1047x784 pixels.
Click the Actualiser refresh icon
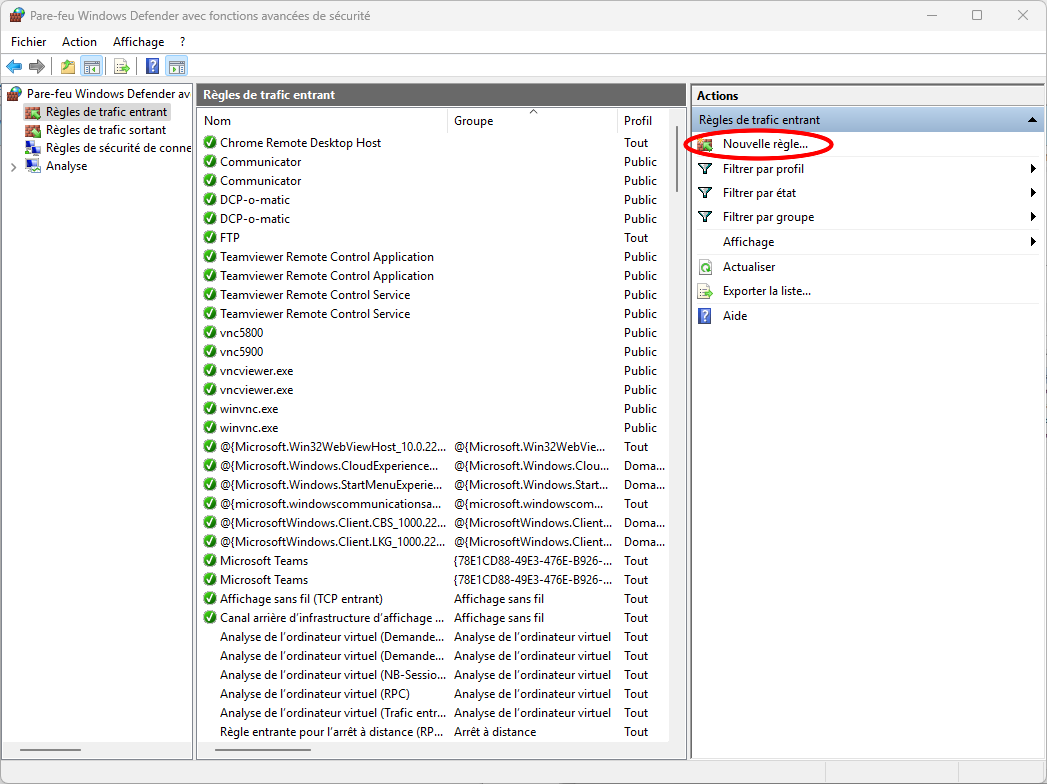(x=705, y=267)
